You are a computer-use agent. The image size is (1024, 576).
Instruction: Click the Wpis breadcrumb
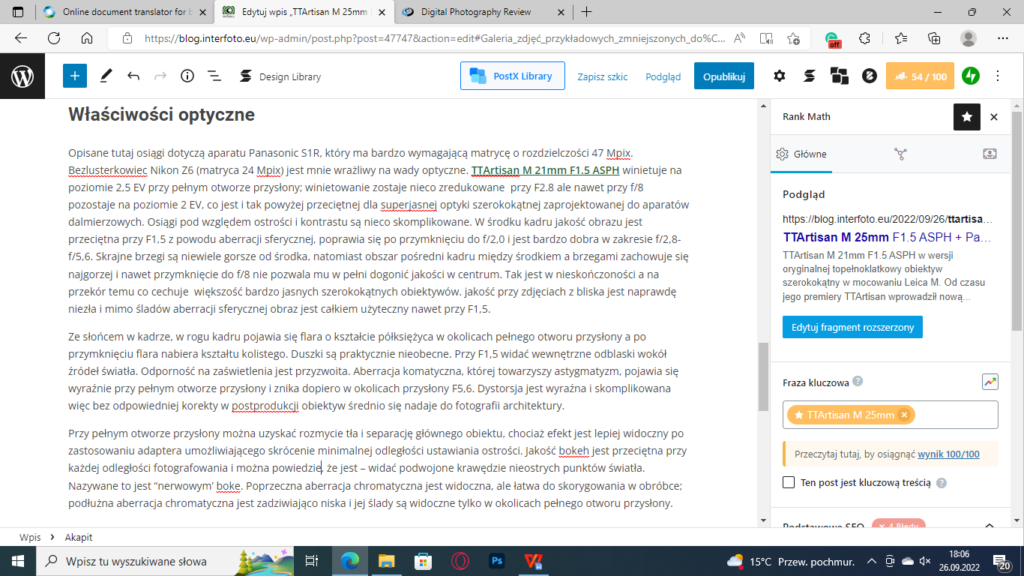click(29, 537)
